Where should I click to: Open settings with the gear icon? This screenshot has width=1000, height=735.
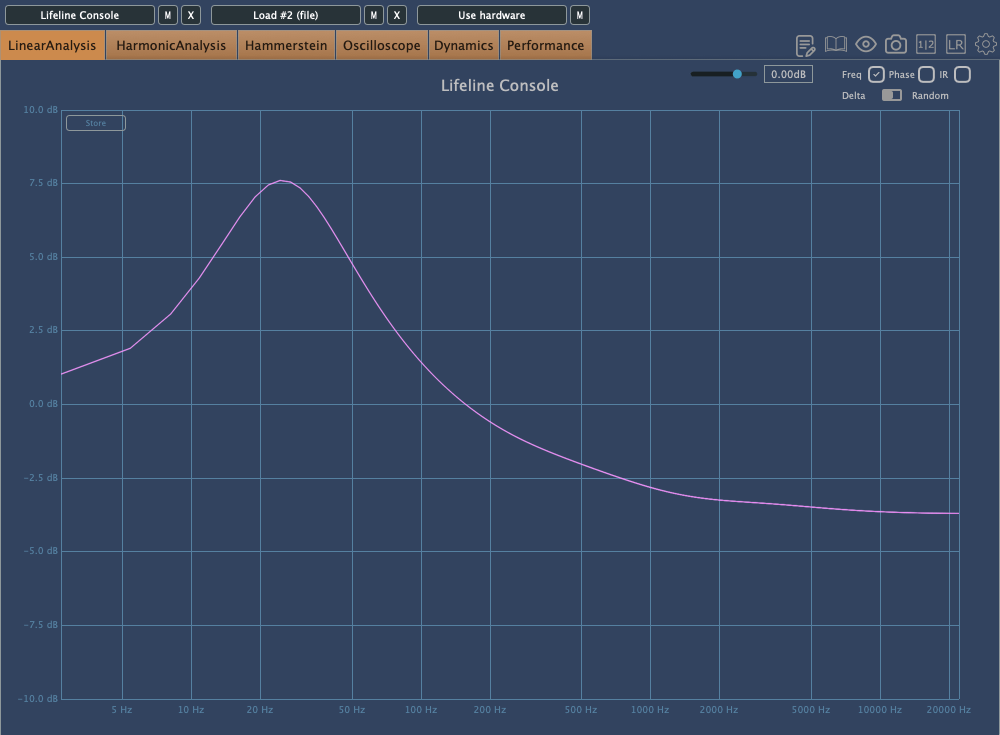pos(986,45)
